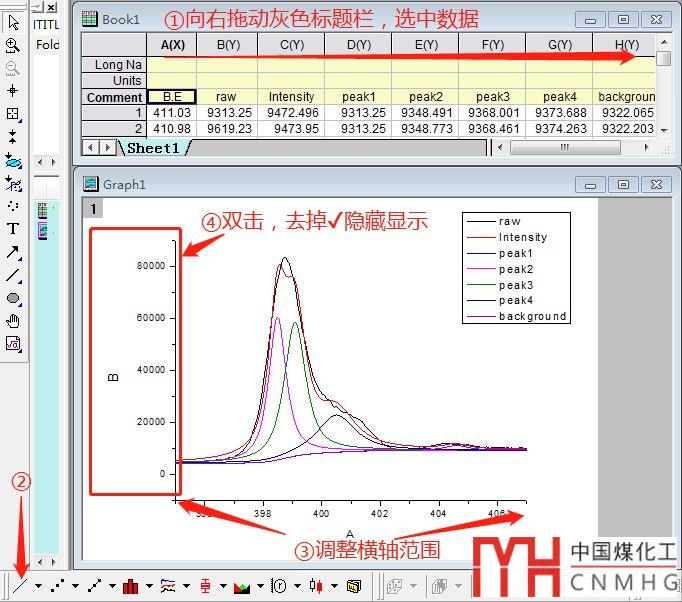Image resolution: width=682 pixels, height=602 pixels.
Task: Open the Line+Symbol plot dropdown arrow
Action: [112, 586]
